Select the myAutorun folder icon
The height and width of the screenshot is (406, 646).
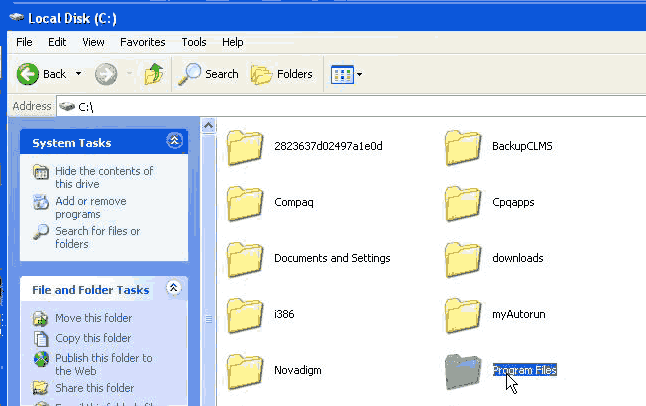pos(463,315)
